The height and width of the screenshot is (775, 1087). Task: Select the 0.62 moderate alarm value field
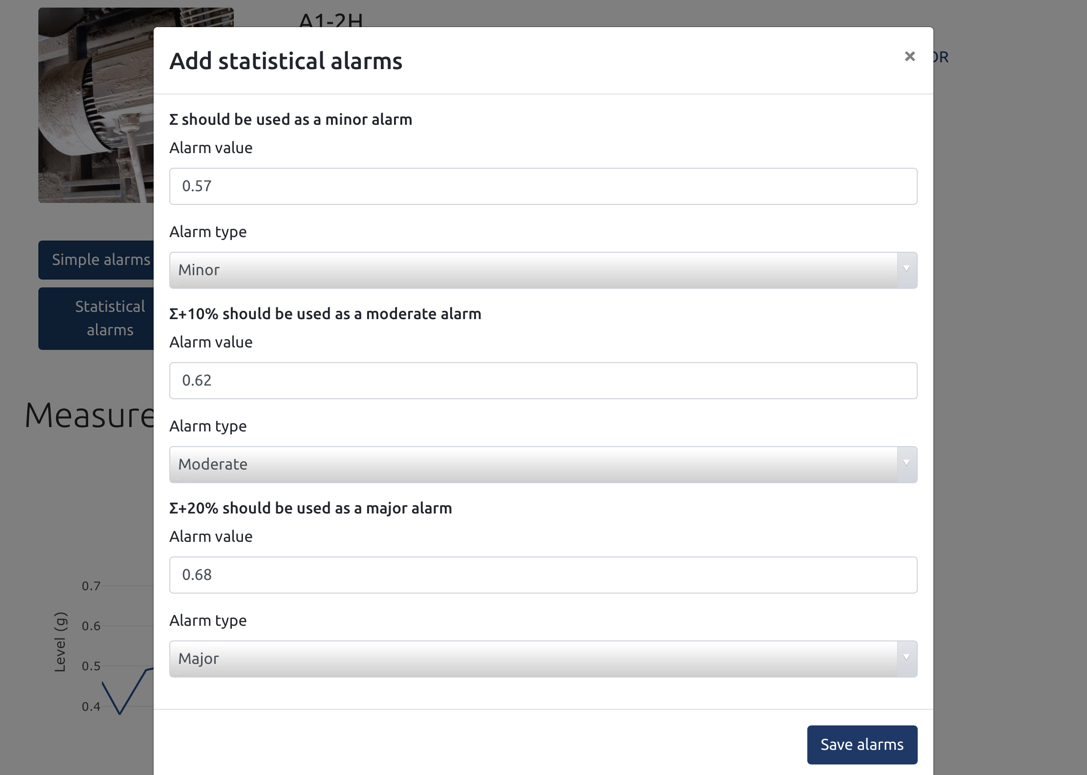(543, 380)
